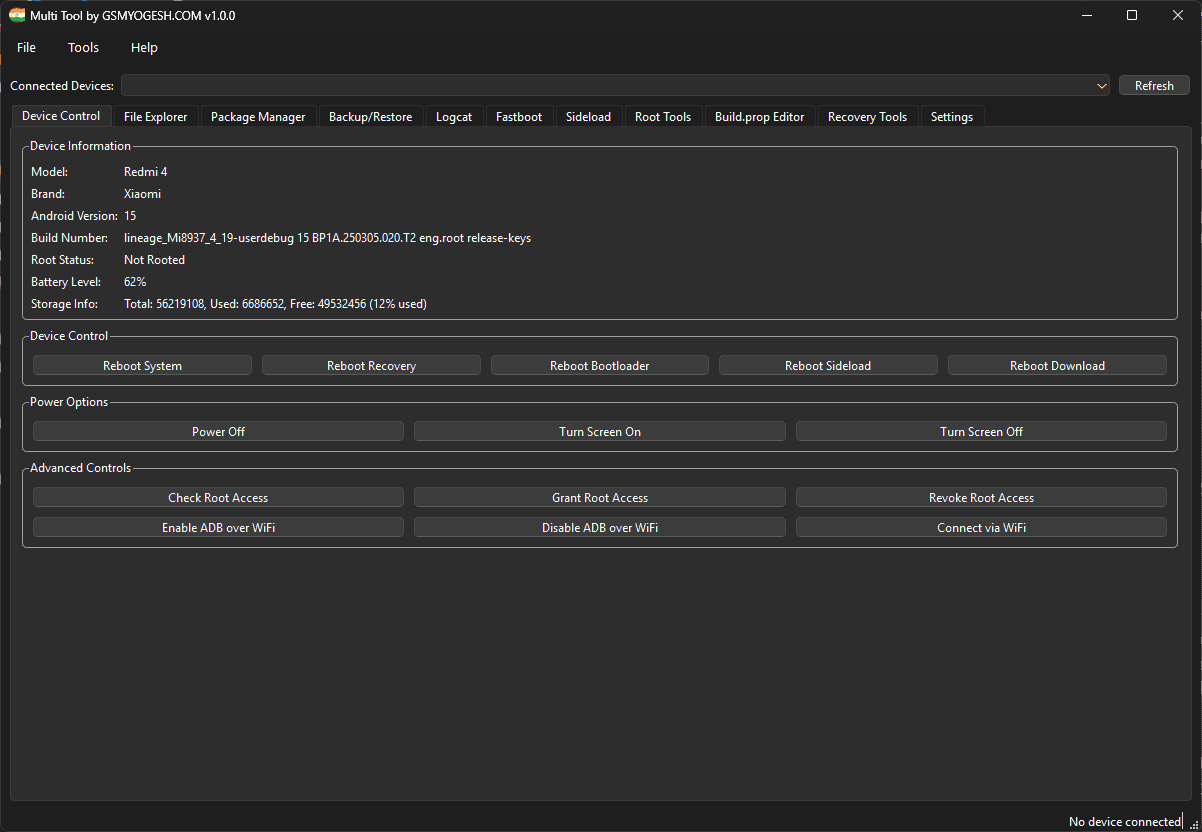Click the Revoke Root Access button
1202x832 pixels.
point(981,497)
